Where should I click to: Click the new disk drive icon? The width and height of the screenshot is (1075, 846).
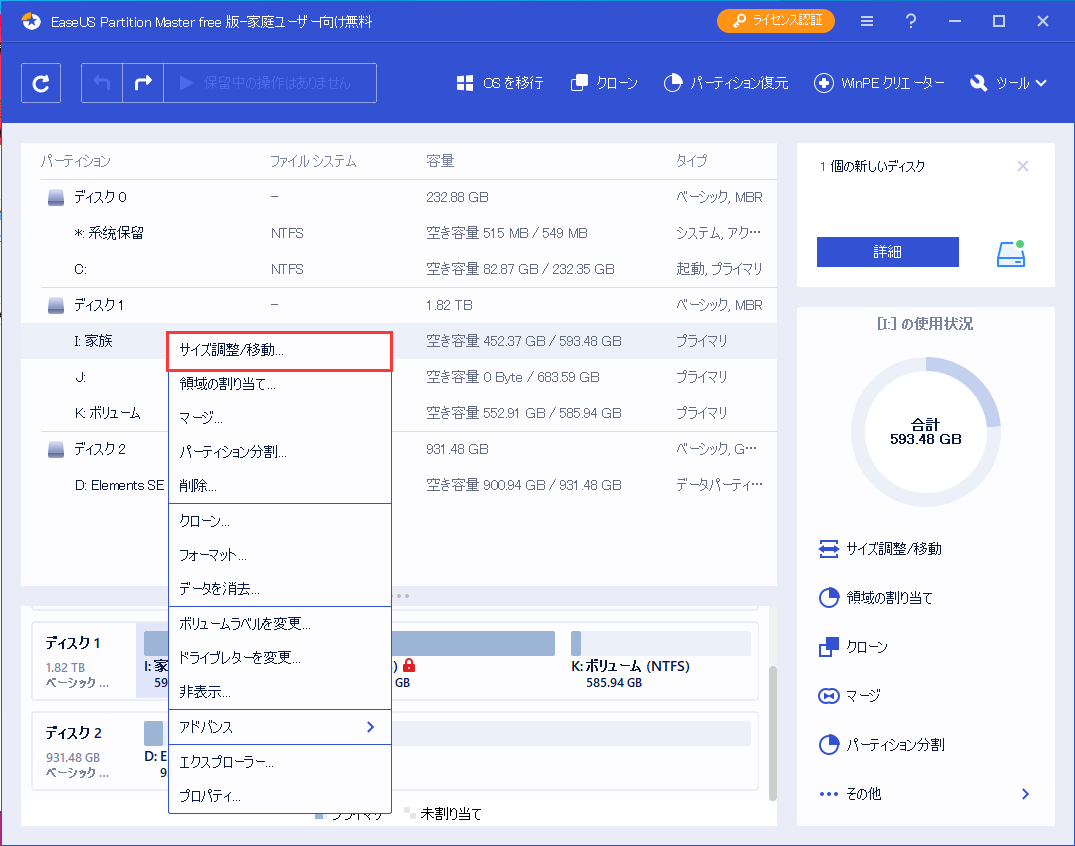coord(1011,253)
